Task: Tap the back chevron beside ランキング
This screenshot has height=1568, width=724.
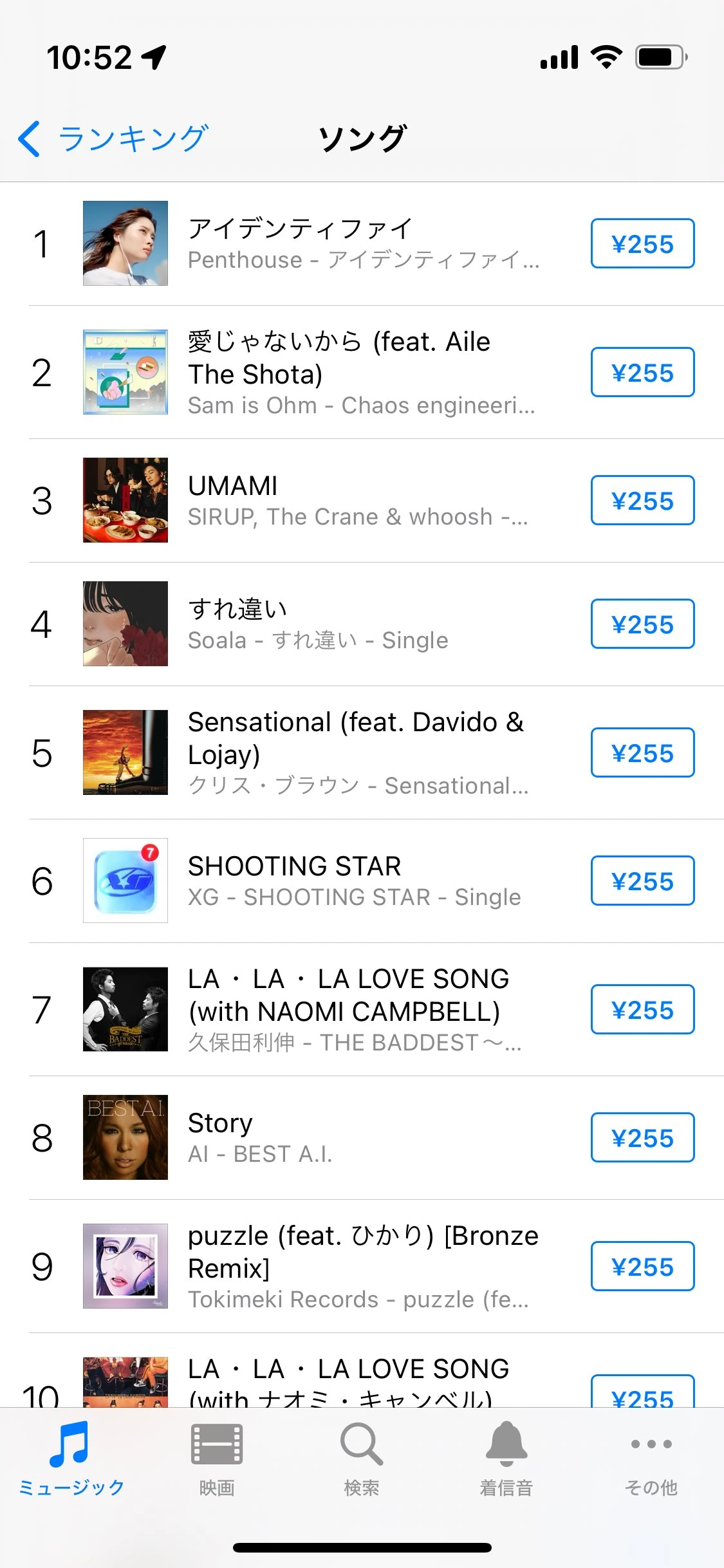Action: tap(29, 138)
